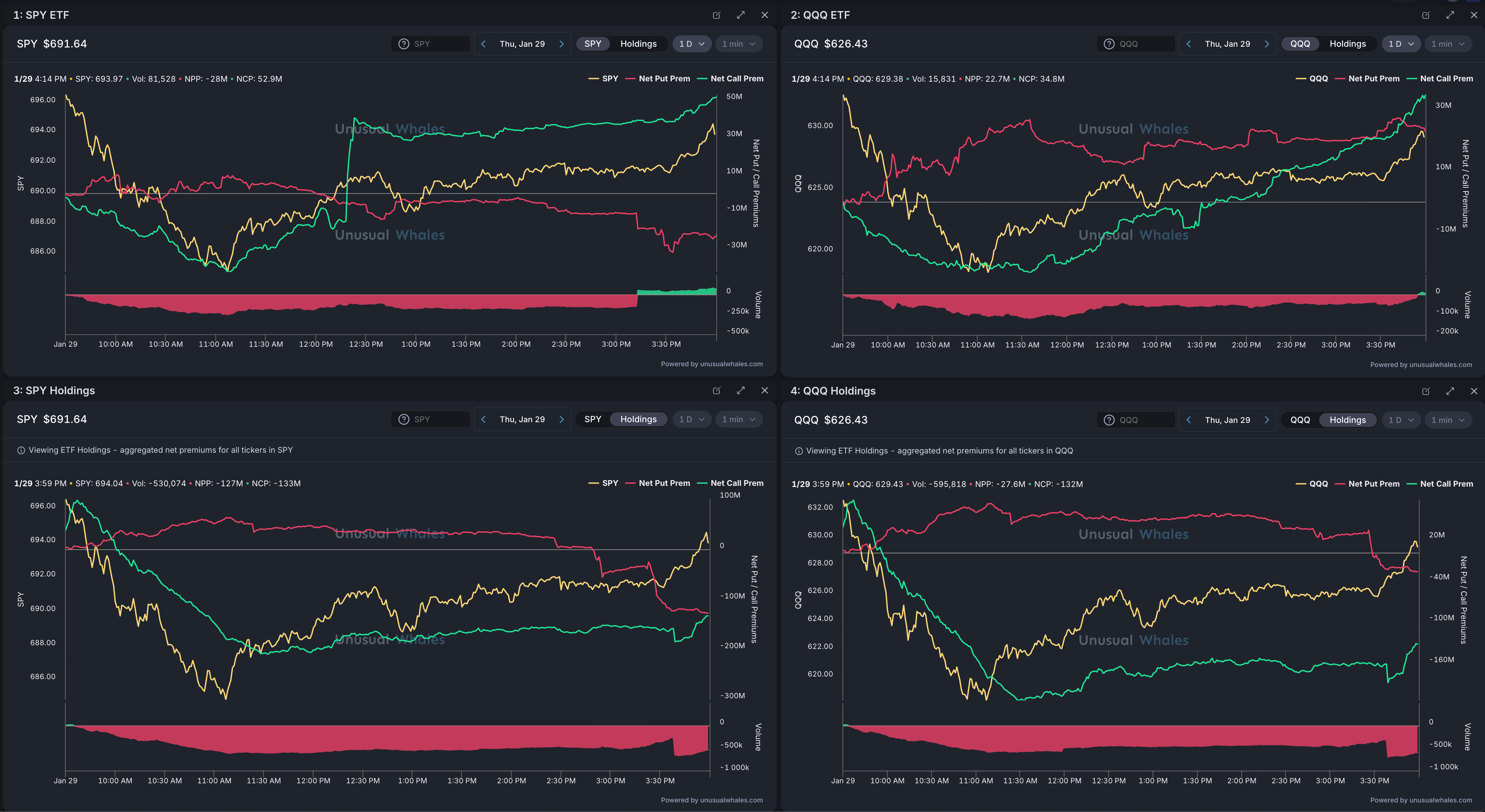
Task: Go to previous date in SPY ETF panel
Action: click(x=483, y=44)
